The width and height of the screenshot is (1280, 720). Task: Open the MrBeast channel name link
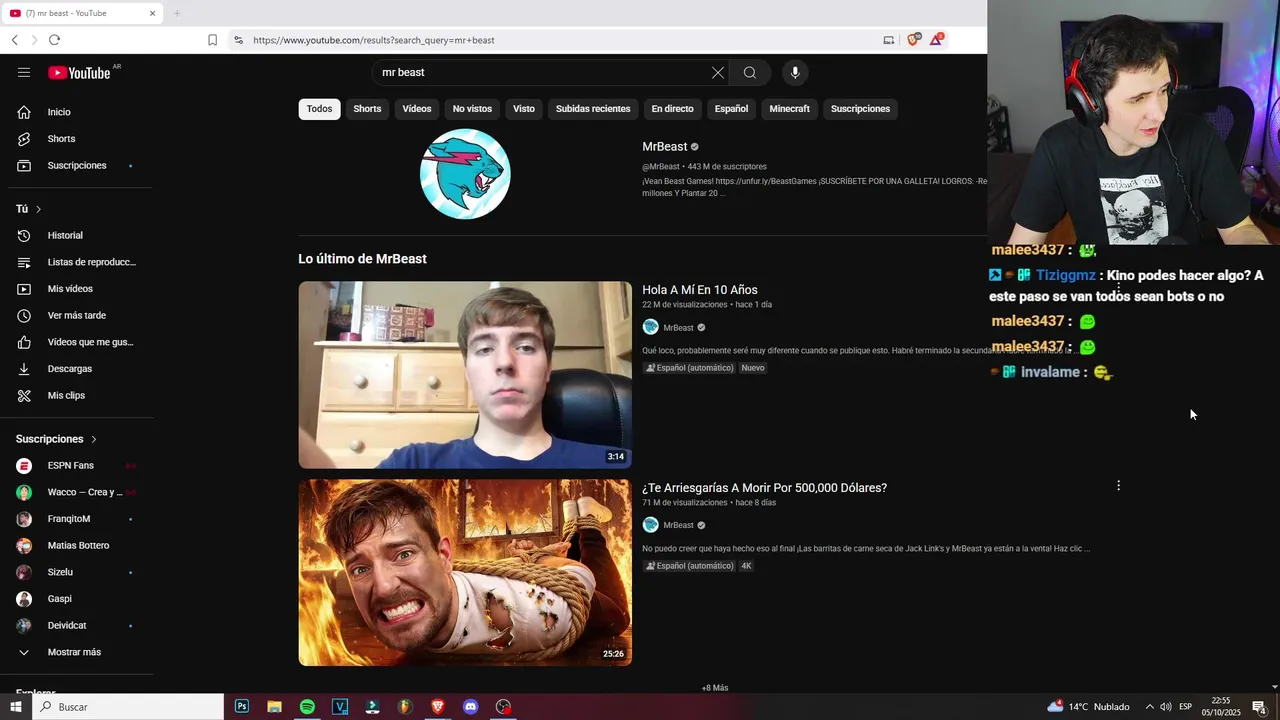(664, 147)
